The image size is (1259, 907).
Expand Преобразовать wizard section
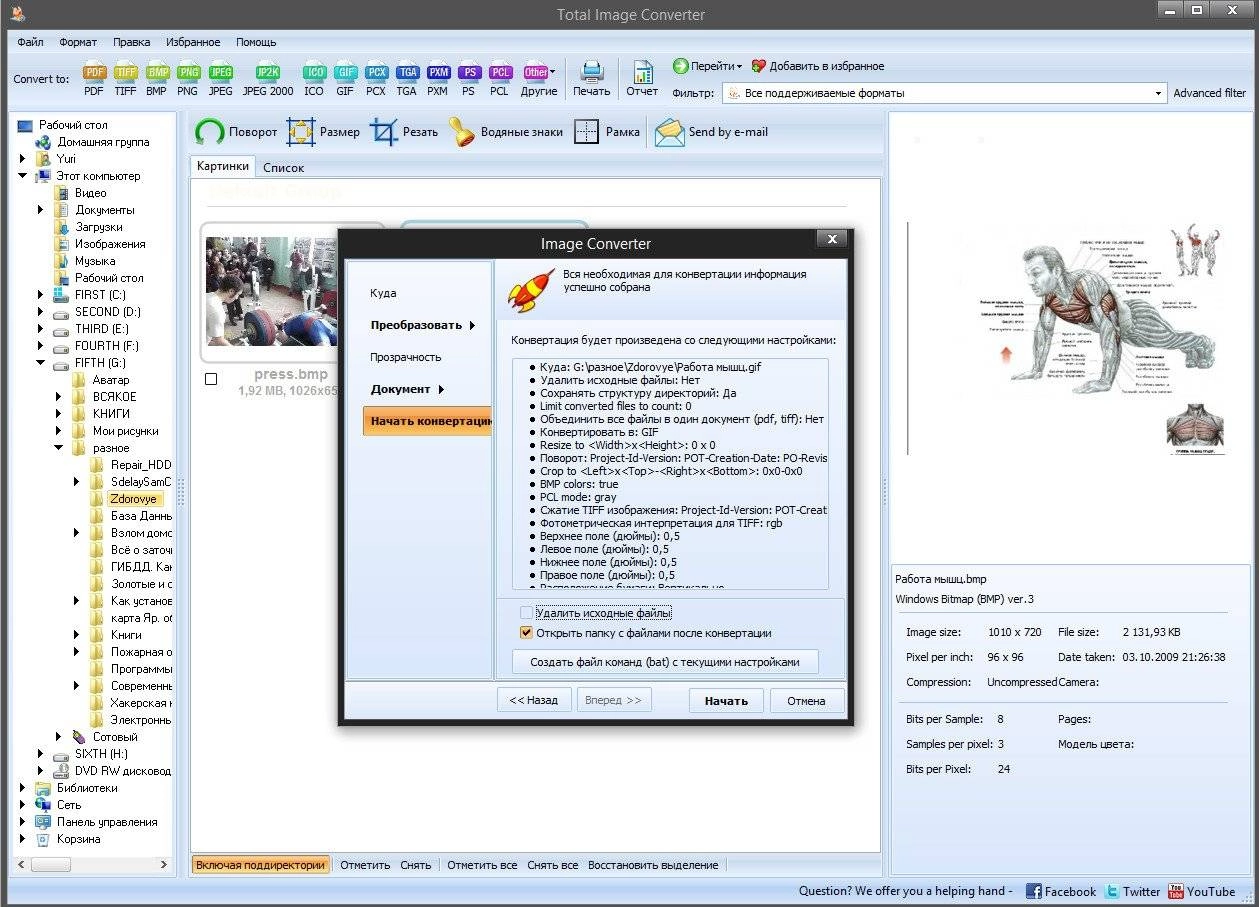click(x=422, y=325)
